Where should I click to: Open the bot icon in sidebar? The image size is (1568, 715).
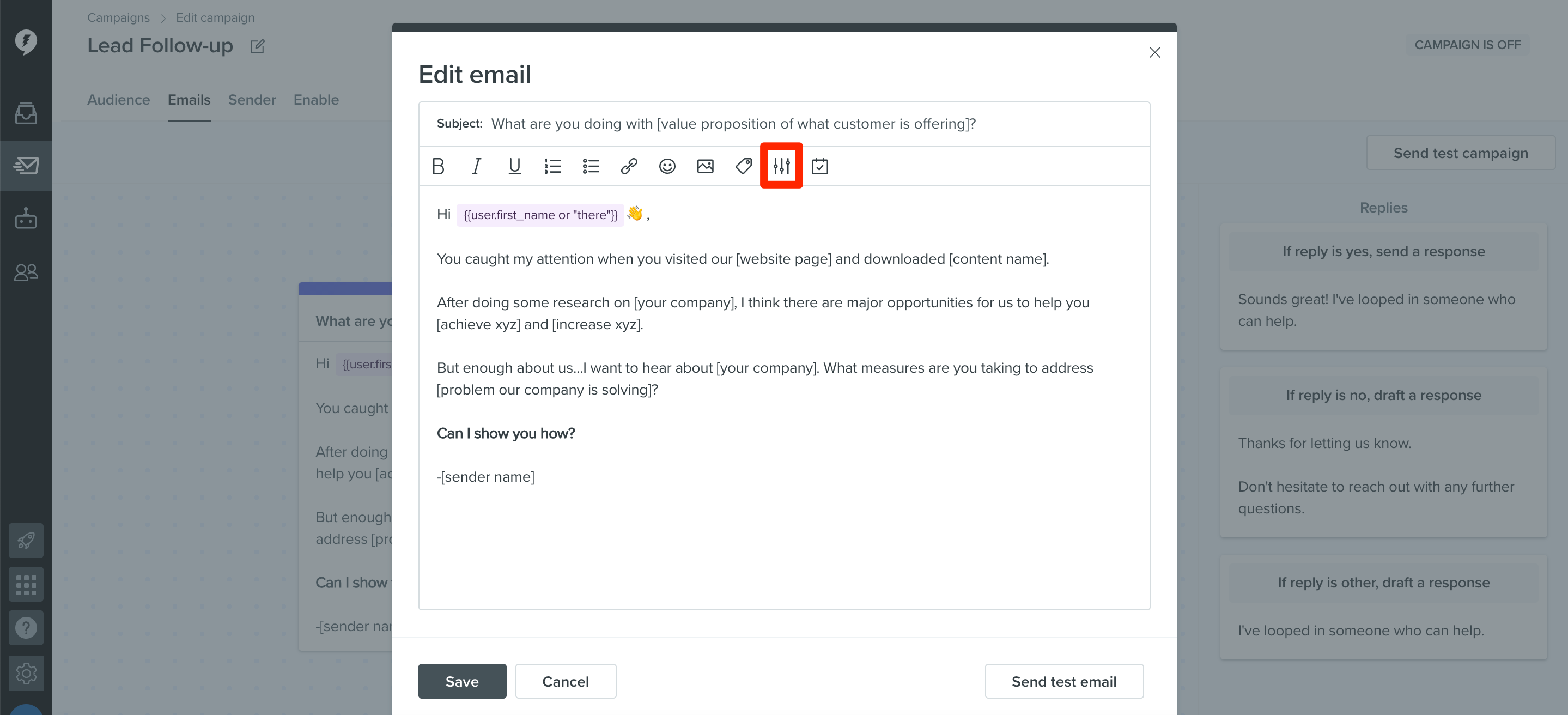[26, 218]
